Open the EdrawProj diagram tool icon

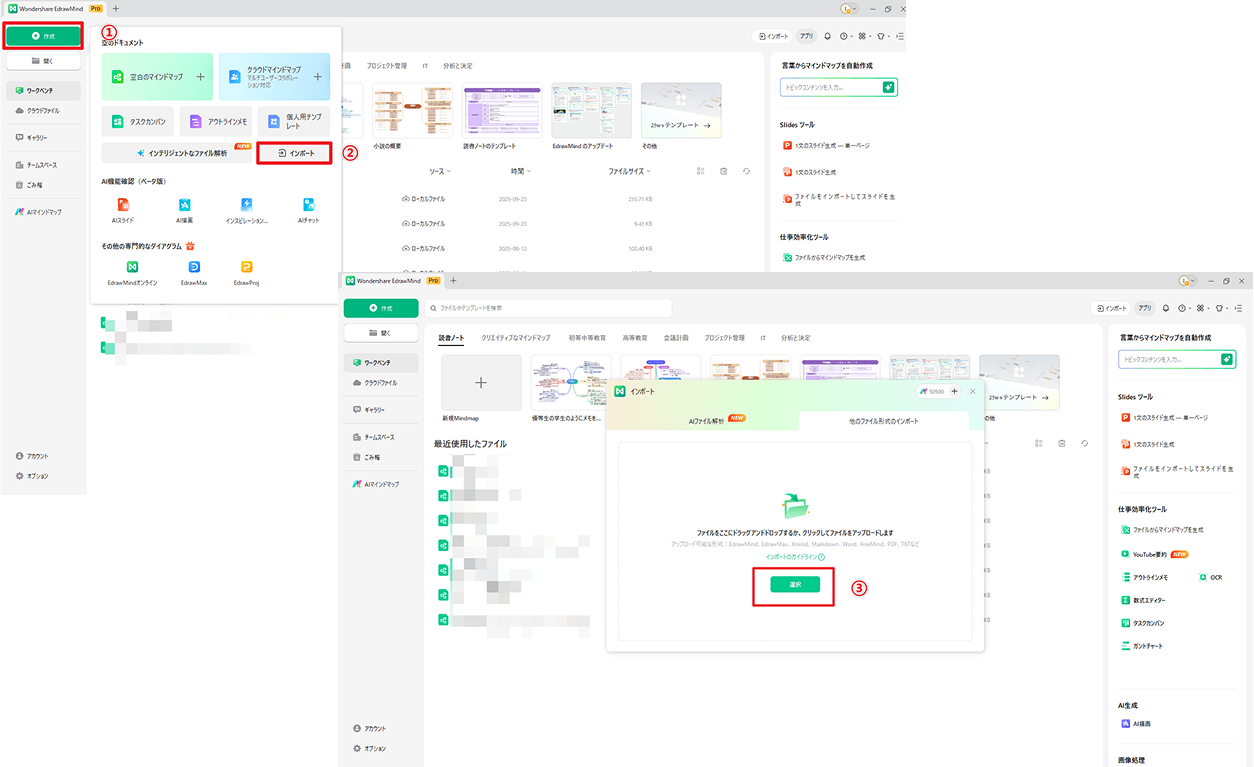[247, 267]
